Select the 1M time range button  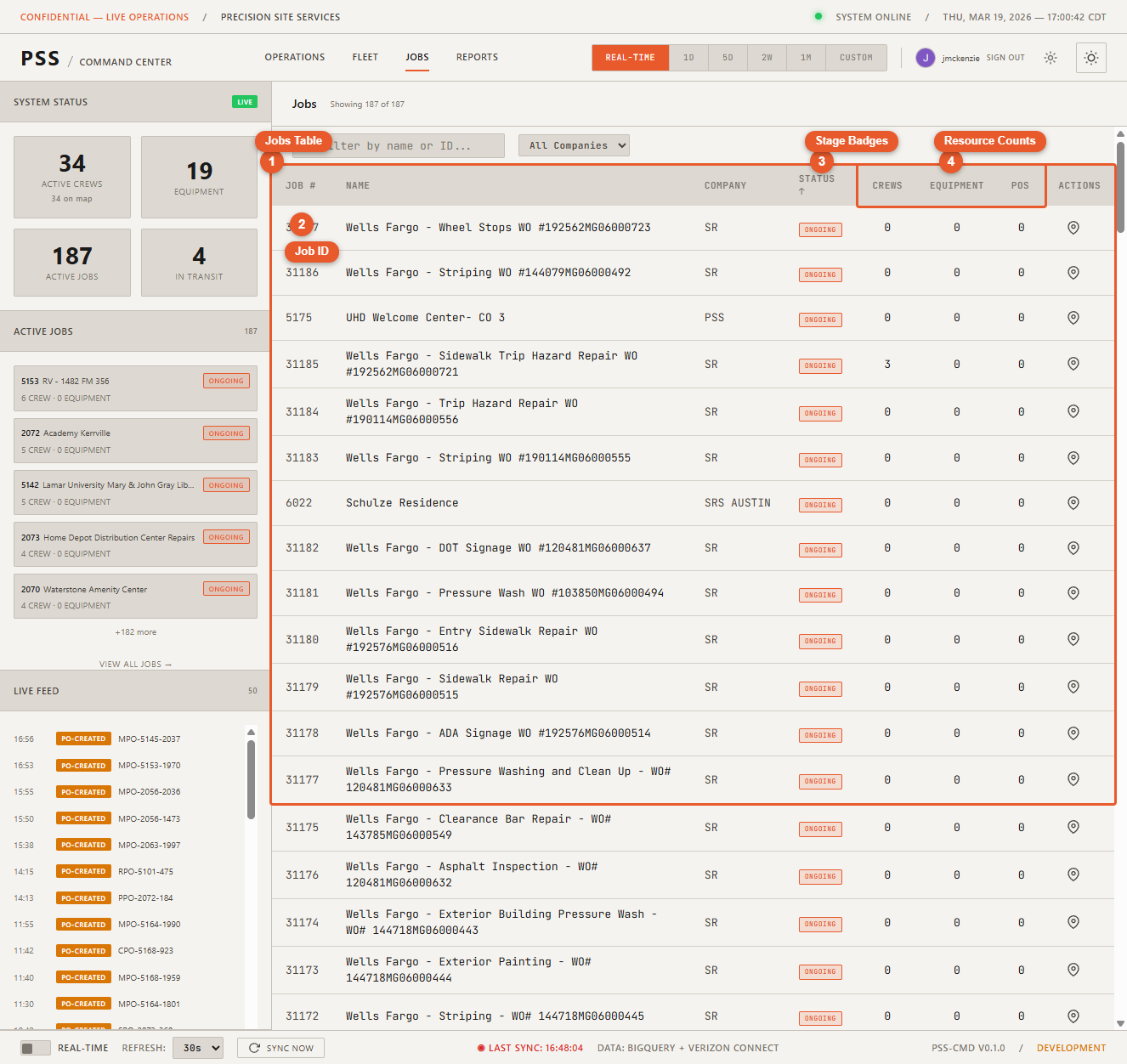pos(806,57)
